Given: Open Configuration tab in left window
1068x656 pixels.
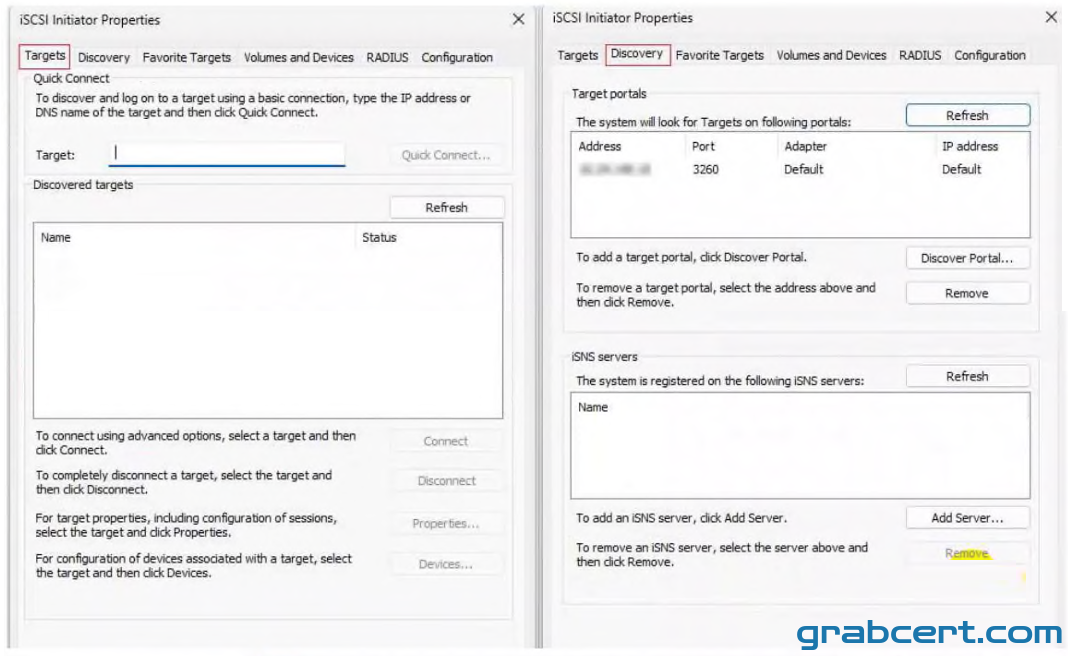Looking at the screenshot, I should click(x=456, y=58).
